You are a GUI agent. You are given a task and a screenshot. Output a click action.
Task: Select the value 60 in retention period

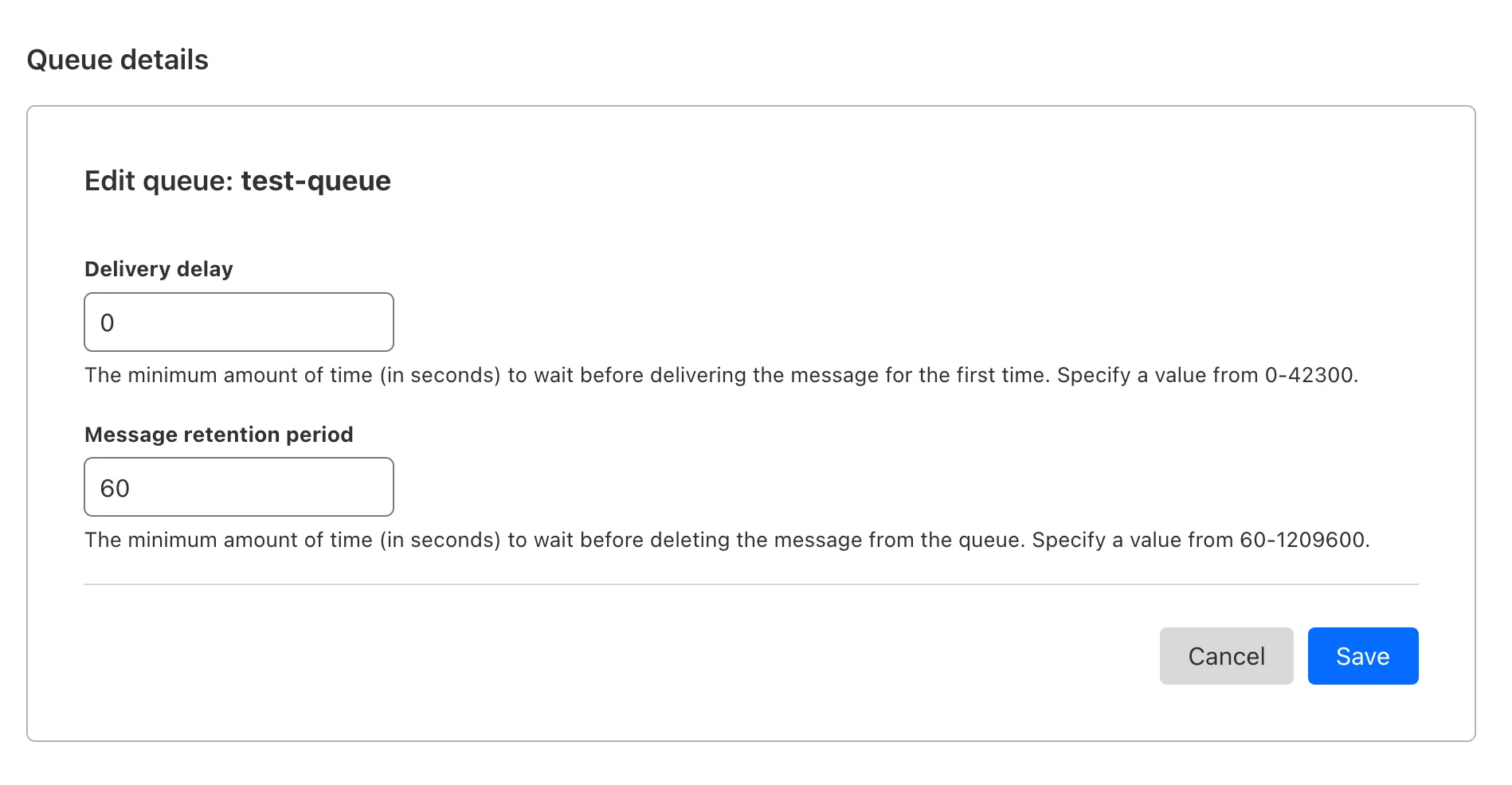(117, 488)
